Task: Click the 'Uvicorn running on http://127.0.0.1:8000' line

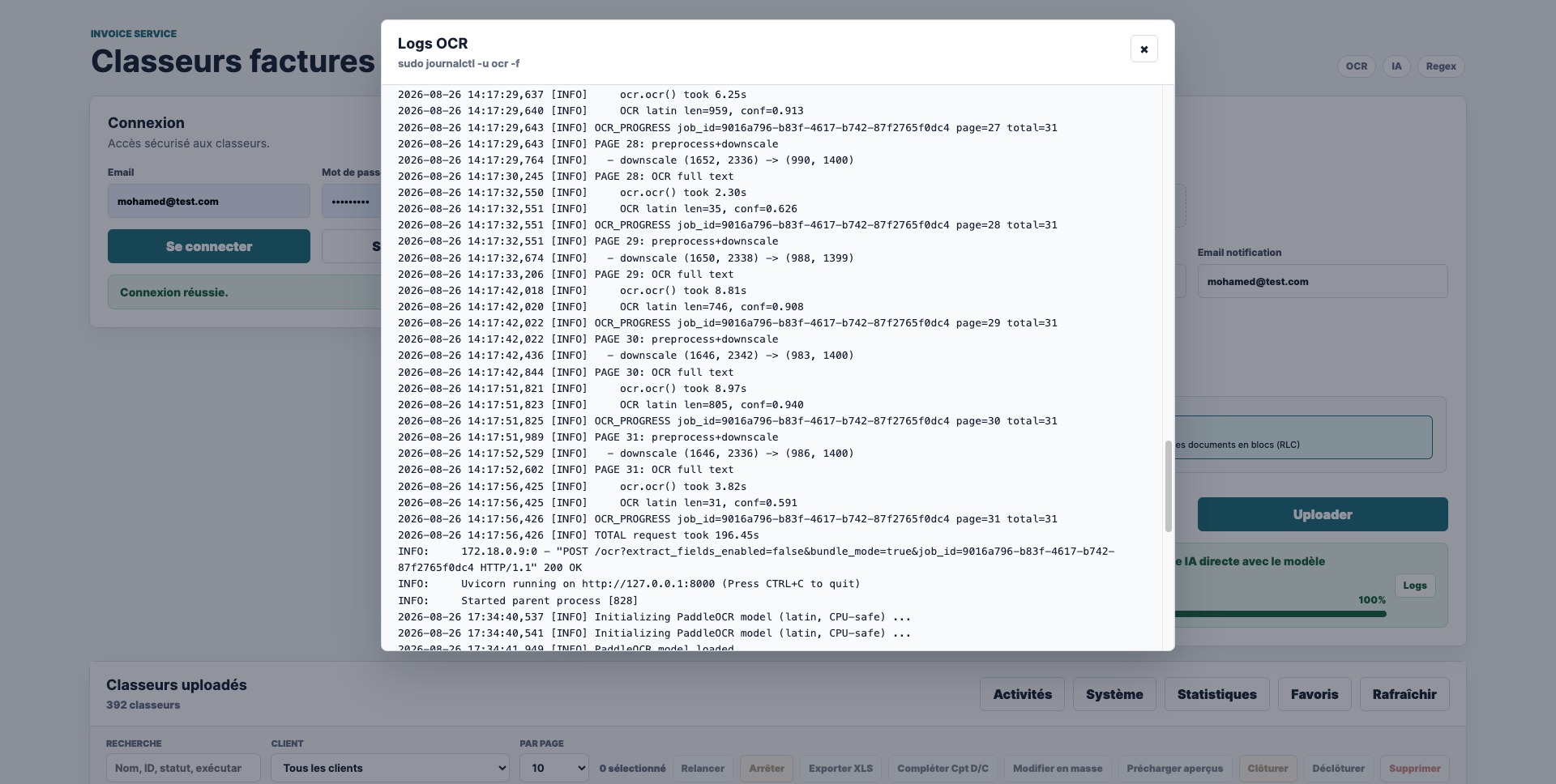Action: (x=629, y=584)
